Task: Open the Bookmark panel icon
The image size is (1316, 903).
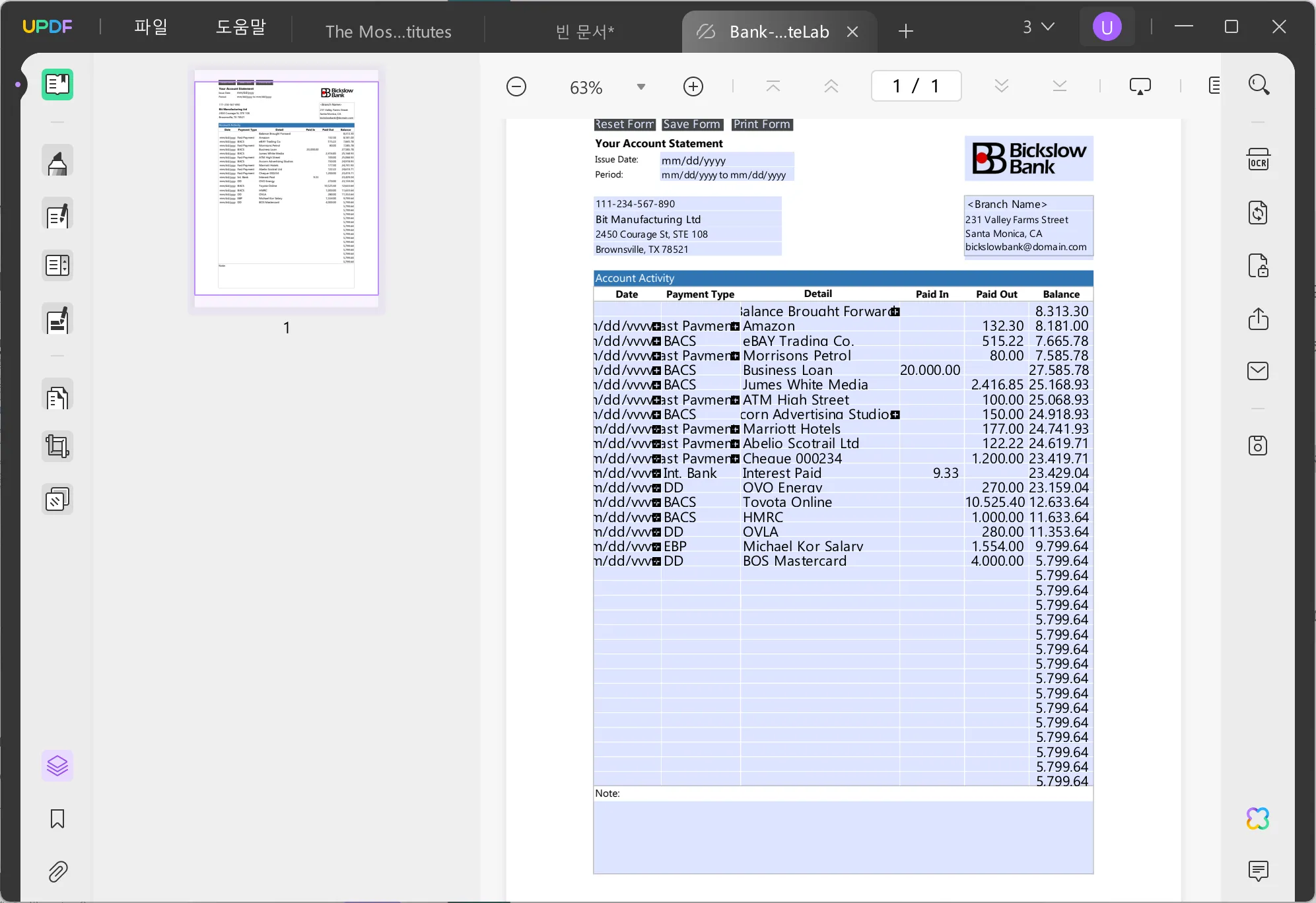Action: coord(56,818)
